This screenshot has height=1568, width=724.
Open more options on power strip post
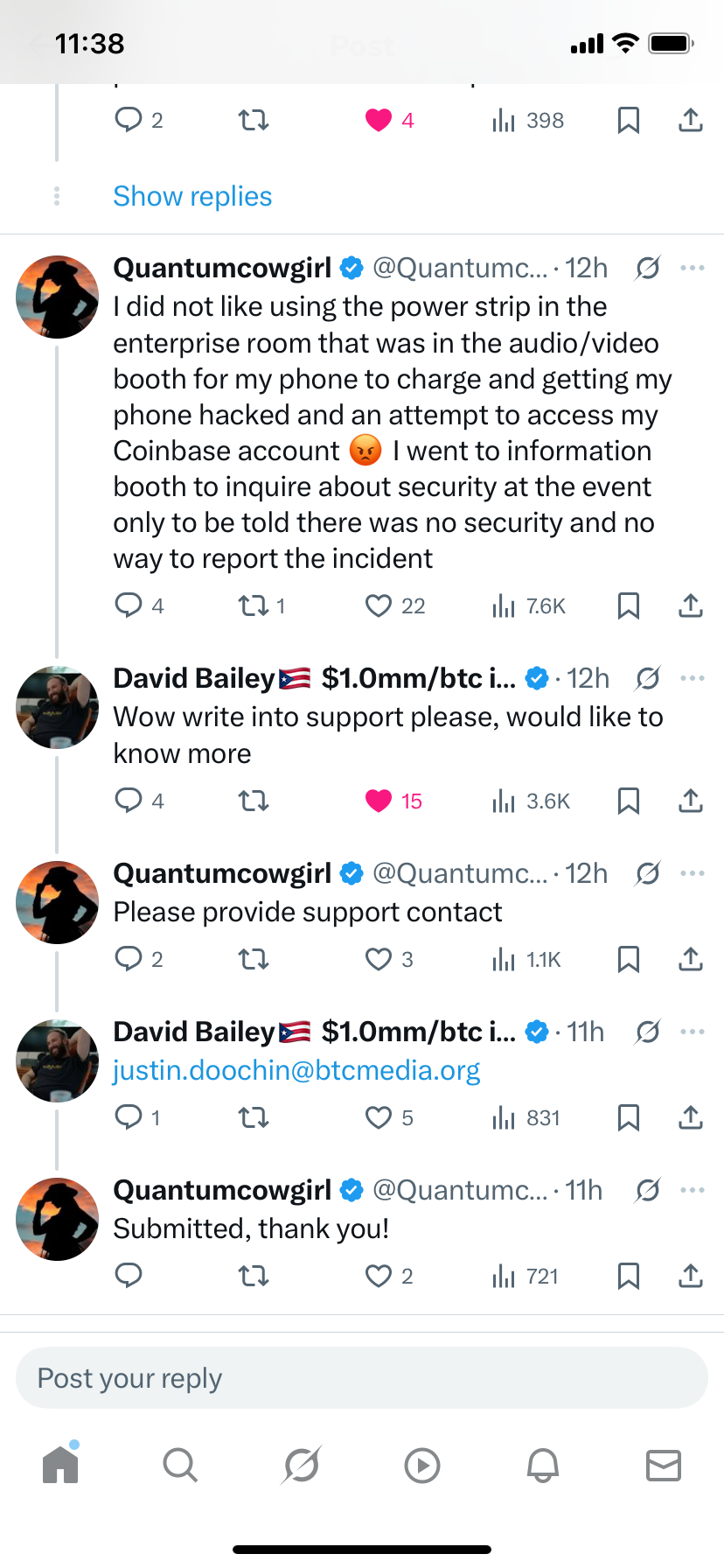click(x=692, y=268)
